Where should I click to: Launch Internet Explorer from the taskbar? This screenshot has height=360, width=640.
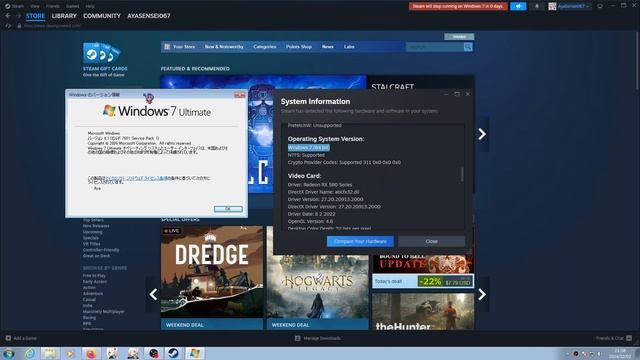pyautogui.click(x=29, y=353)
